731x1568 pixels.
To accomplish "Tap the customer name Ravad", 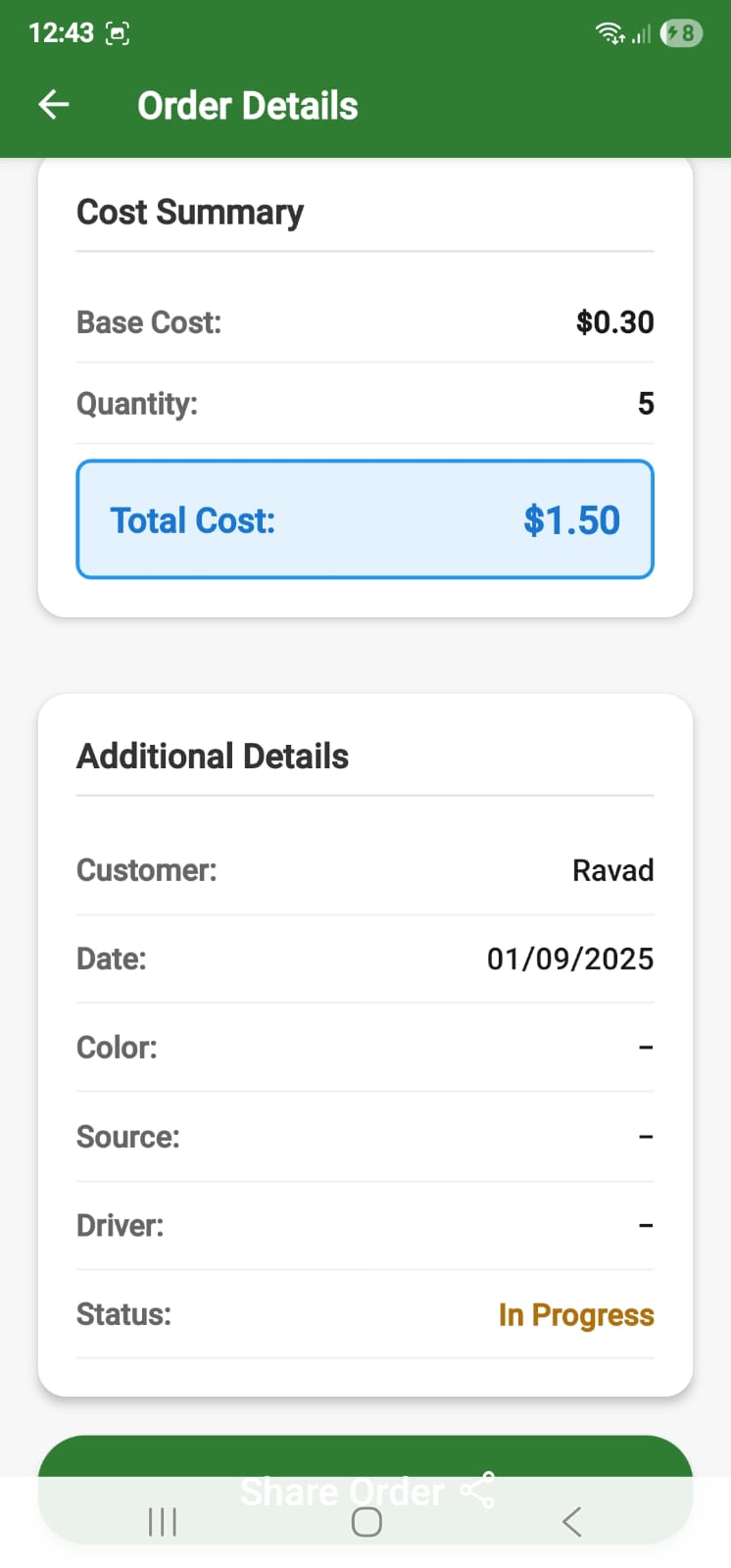I will tap(612, 870).
